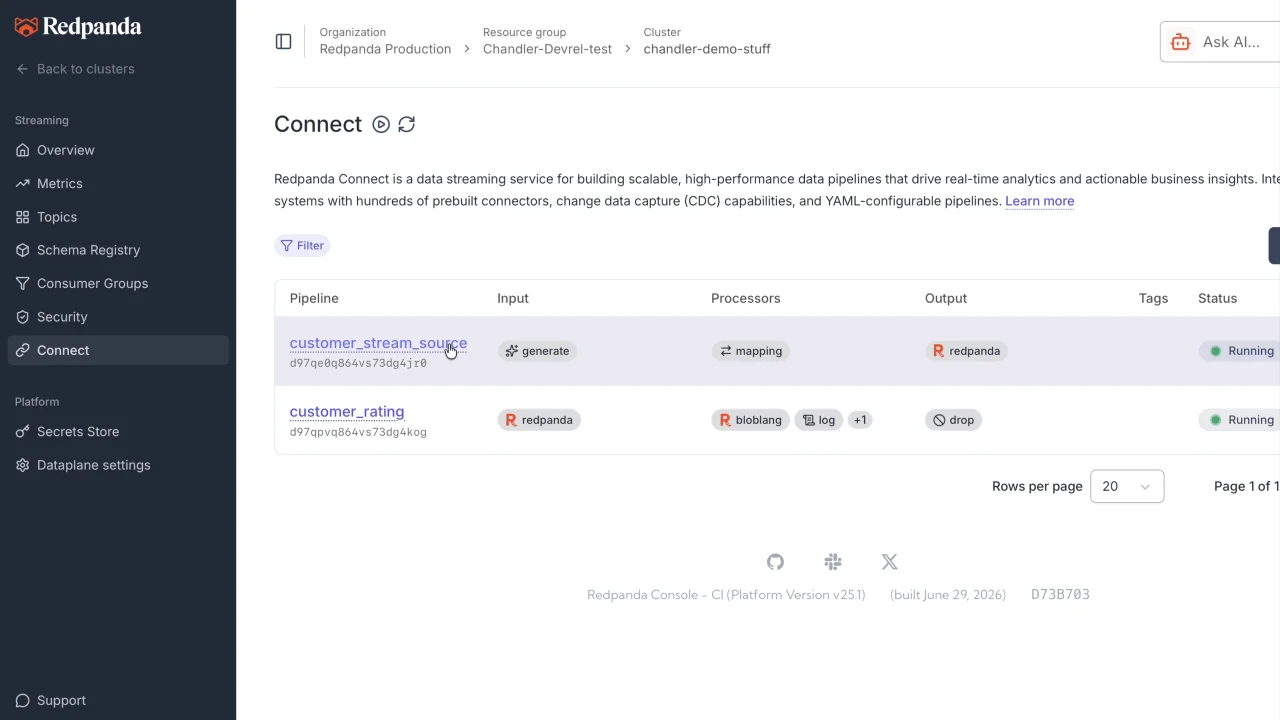Viewport: 1280px width, 720px height.
Task: Click the play circle icon beside Connect
Action: click(x=381, y=124)
